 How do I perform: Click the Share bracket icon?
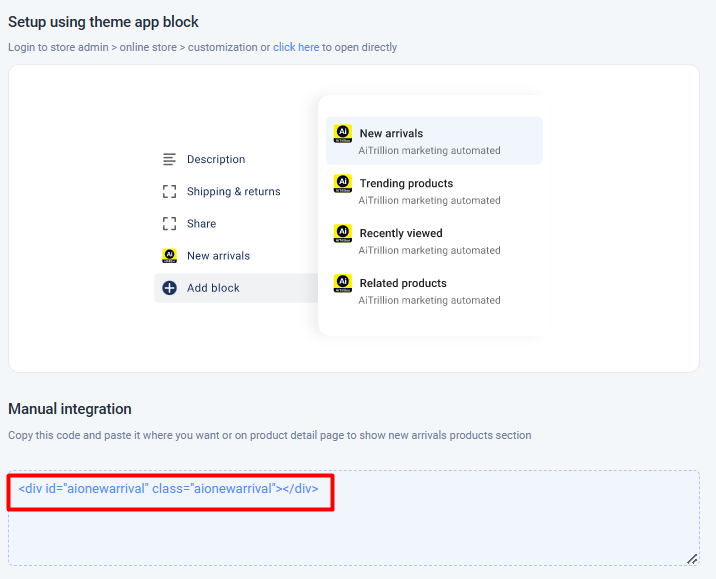pos(169,223)
